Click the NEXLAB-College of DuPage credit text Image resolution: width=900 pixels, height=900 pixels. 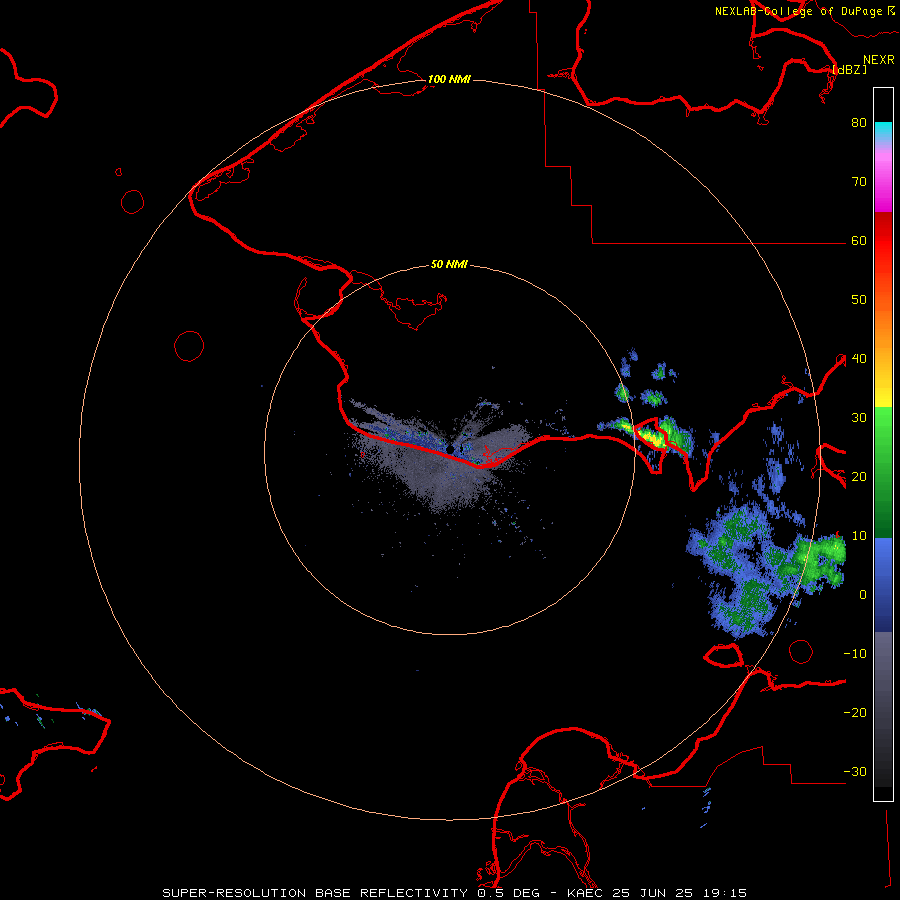coord(798,11)
